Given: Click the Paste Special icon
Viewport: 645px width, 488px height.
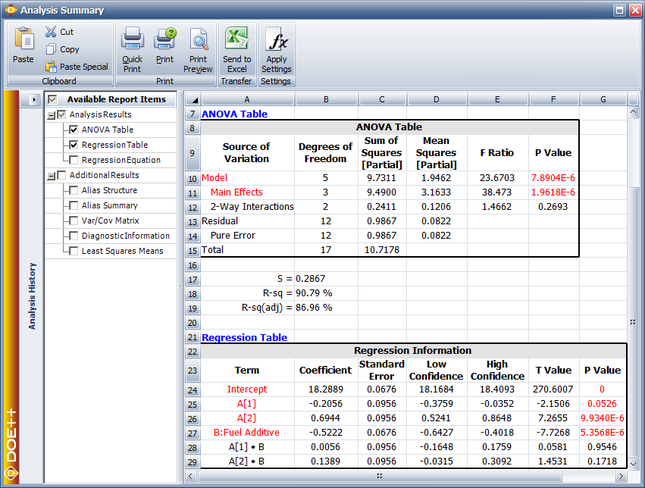Looking at the screenshot, I should [x=52, y=67].
